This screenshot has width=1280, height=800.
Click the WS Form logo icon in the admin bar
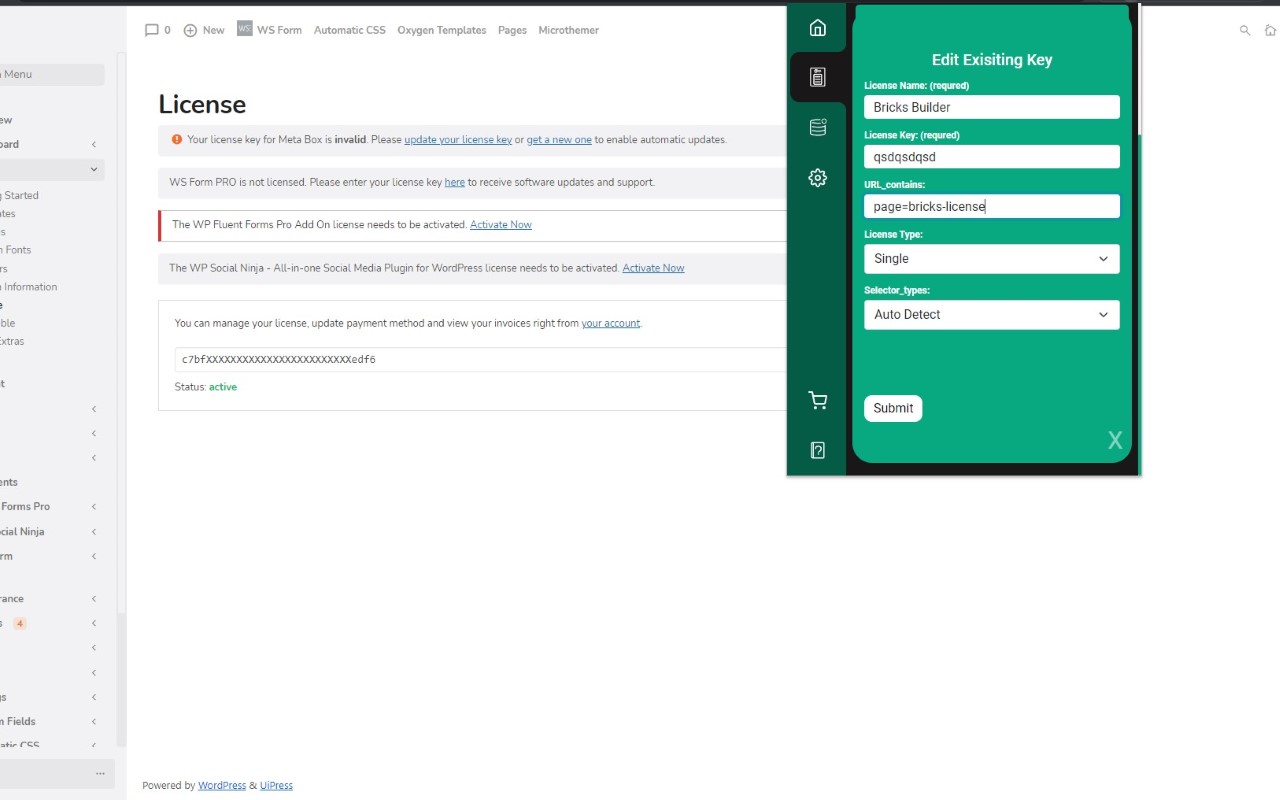245,29
